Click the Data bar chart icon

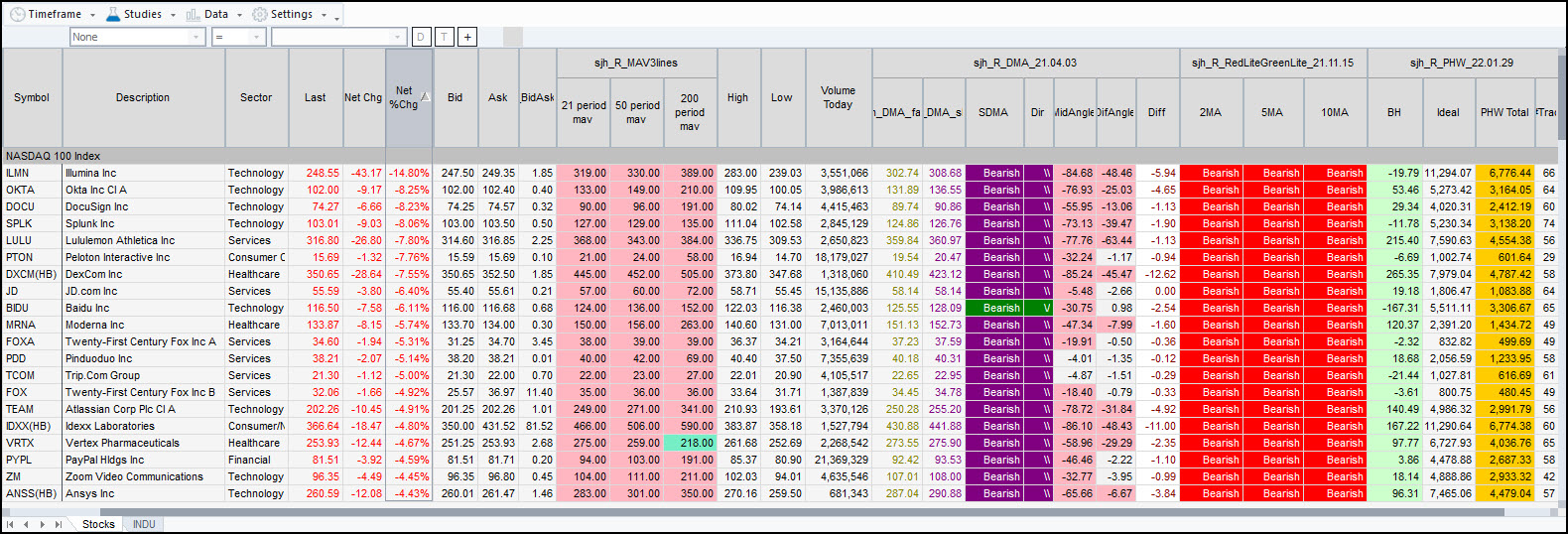[x=193, y=14]
